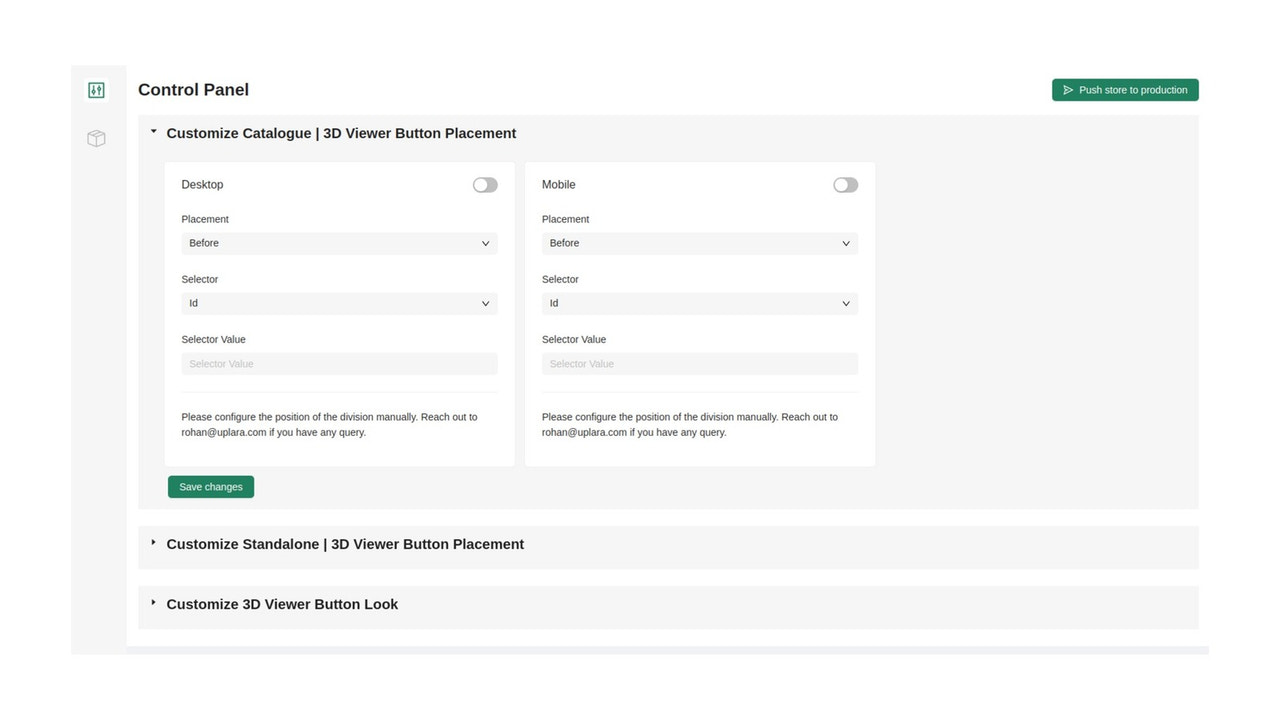Enable the Desktop placement toggle

coord(484,184)
